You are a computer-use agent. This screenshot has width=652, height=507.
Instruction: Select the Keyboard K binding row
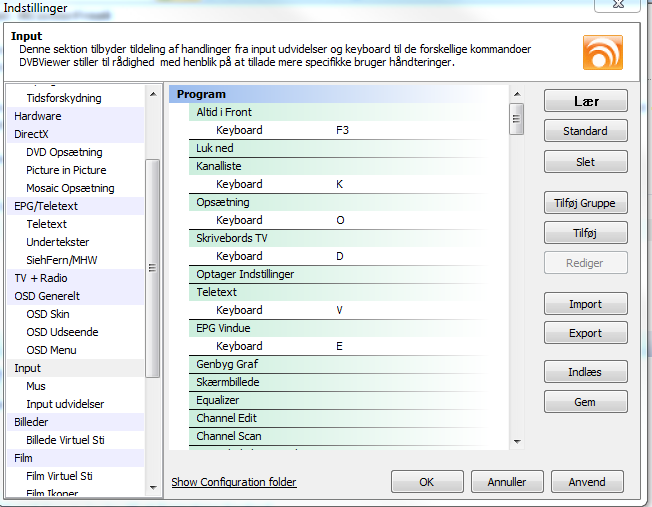348,184
